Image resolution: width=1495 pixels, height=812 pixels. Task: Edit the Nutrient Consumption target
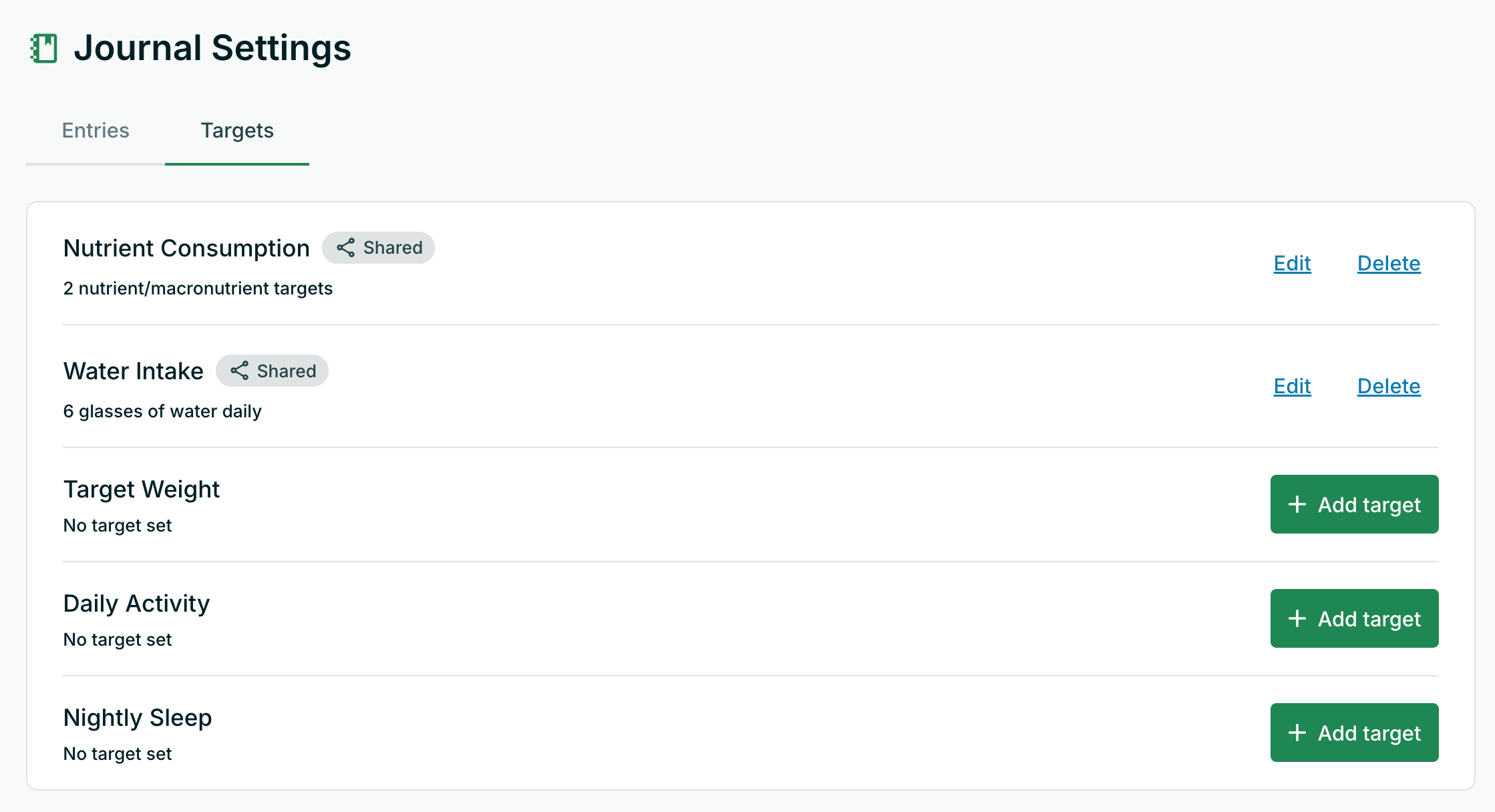pos(1292,263)
